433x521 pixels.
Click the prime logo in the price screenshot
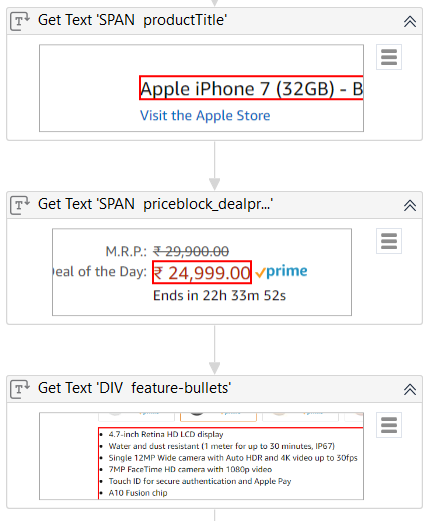(282, 272)
